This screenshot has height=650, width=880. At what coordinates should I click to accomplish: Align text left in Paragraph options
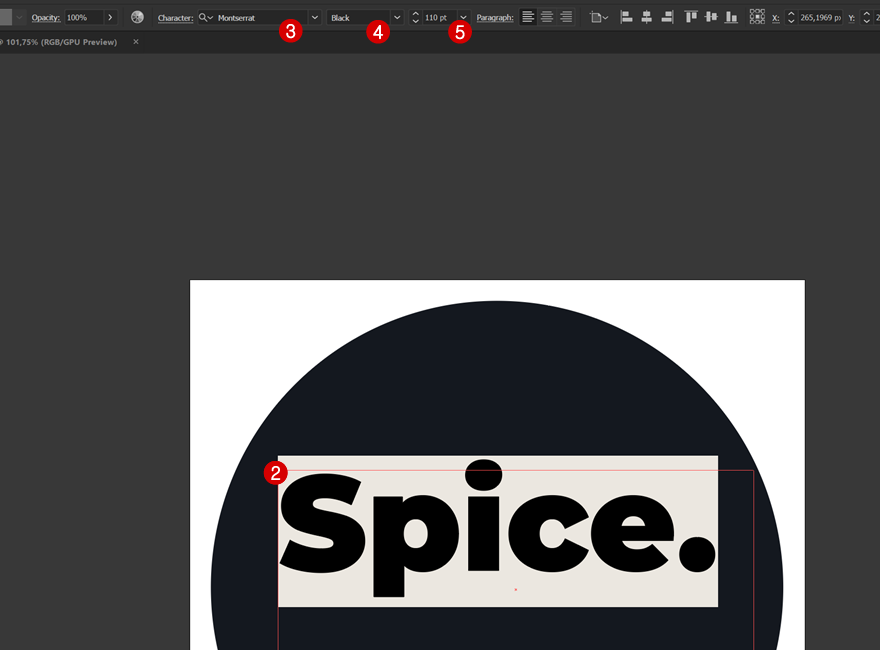528,17
